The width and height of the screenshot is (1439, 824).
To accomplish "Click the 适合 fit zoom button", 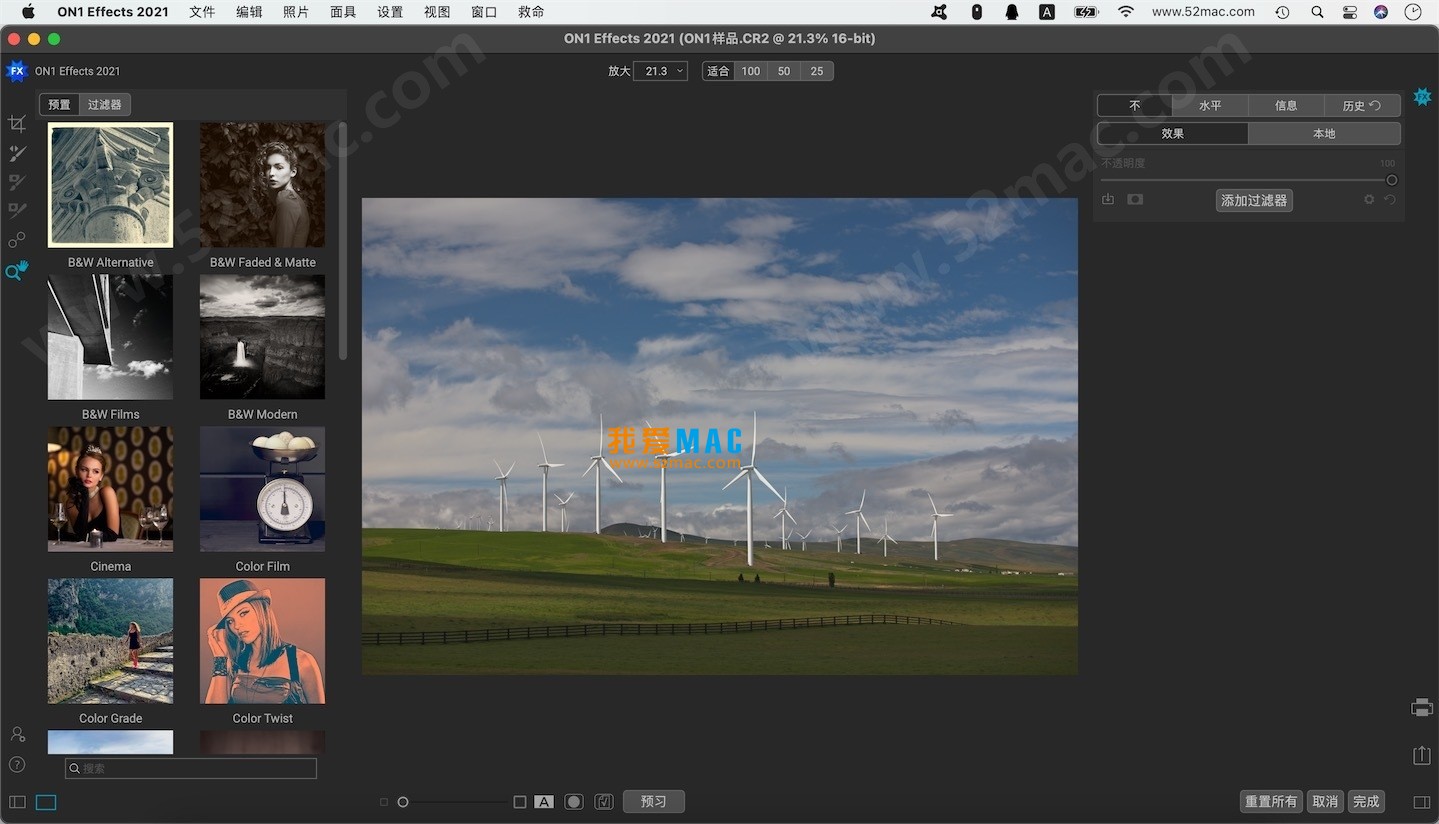I will [718, 71].
